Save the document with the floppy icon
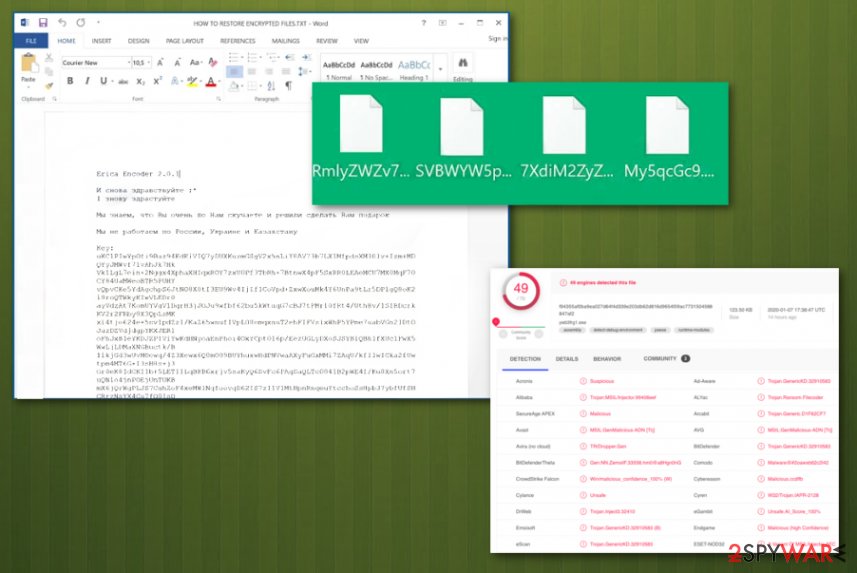The height and width of the screenshot is (573, 857). [43, 22]
